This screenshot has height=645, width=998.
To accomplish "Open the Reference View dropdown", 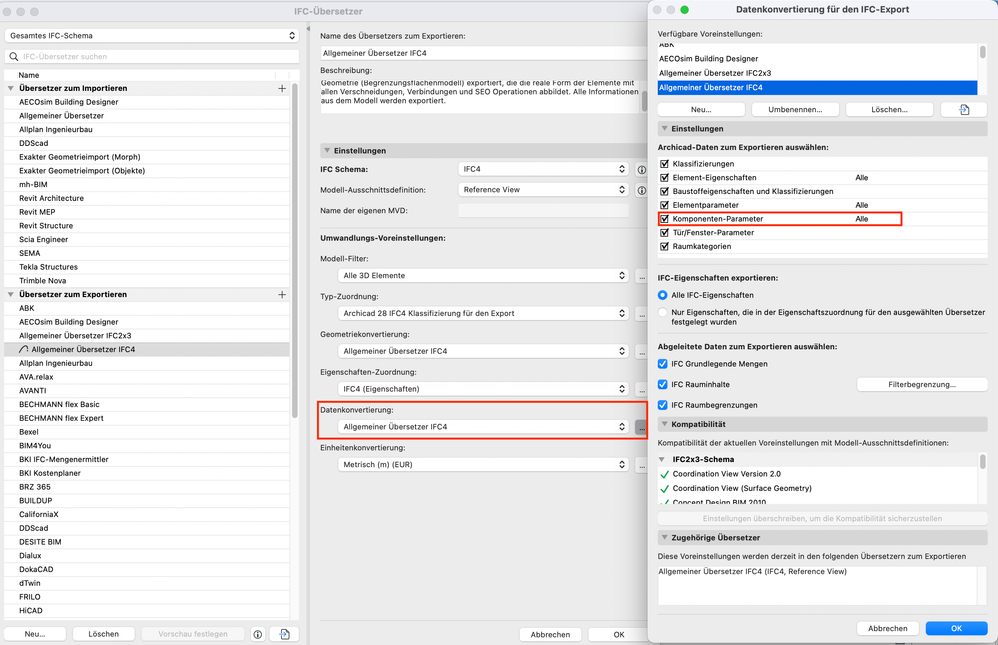I will [x=544, y=190].
